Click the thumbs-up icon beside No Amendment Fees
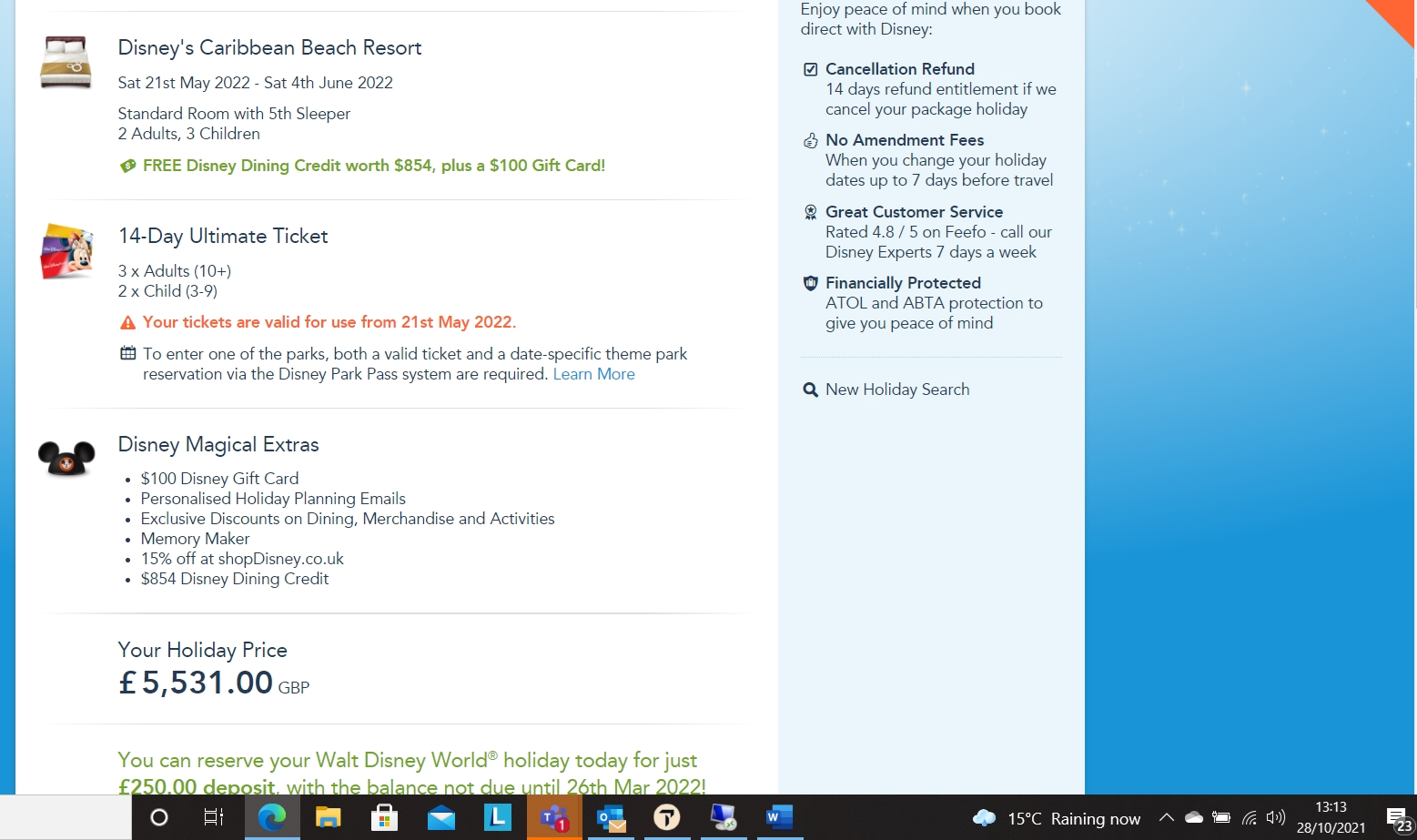1417x840 pixels. (810, 140)
